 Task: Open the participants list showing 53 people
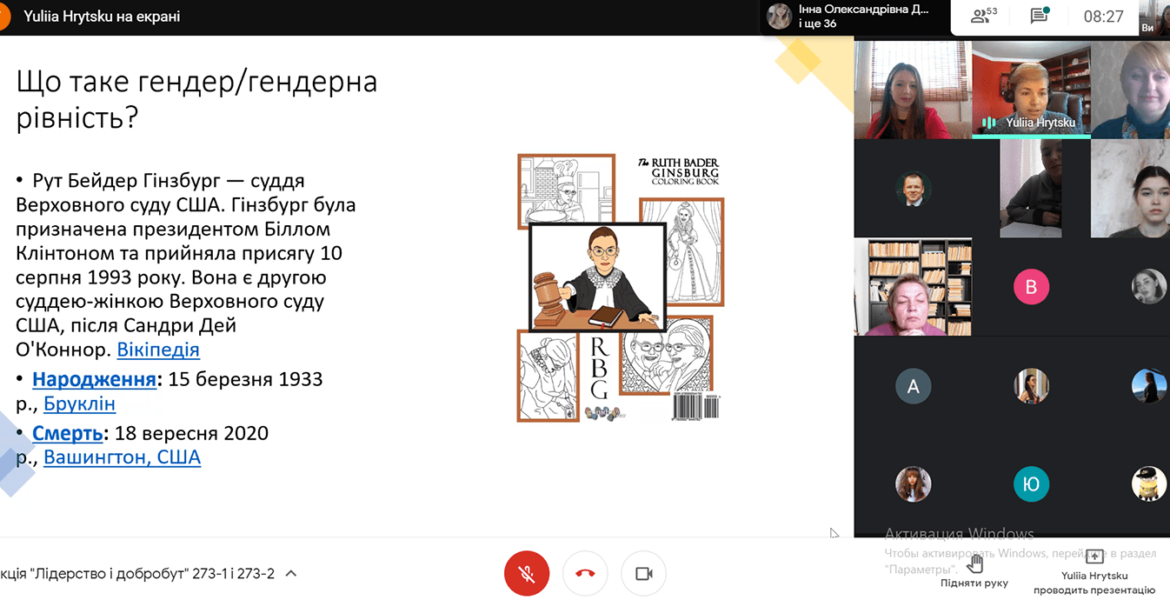983,16
